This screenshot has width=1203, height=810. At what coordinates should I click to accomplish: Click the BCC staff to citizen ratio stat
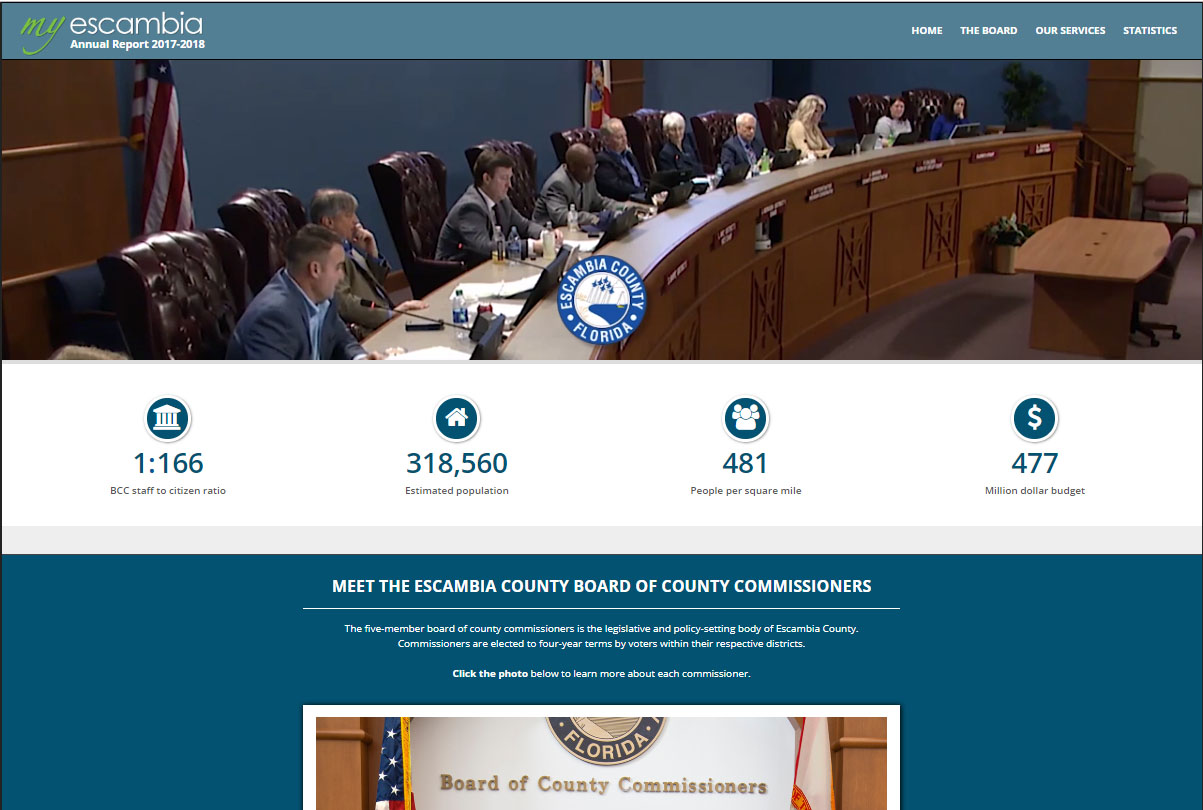coord(167,490)
